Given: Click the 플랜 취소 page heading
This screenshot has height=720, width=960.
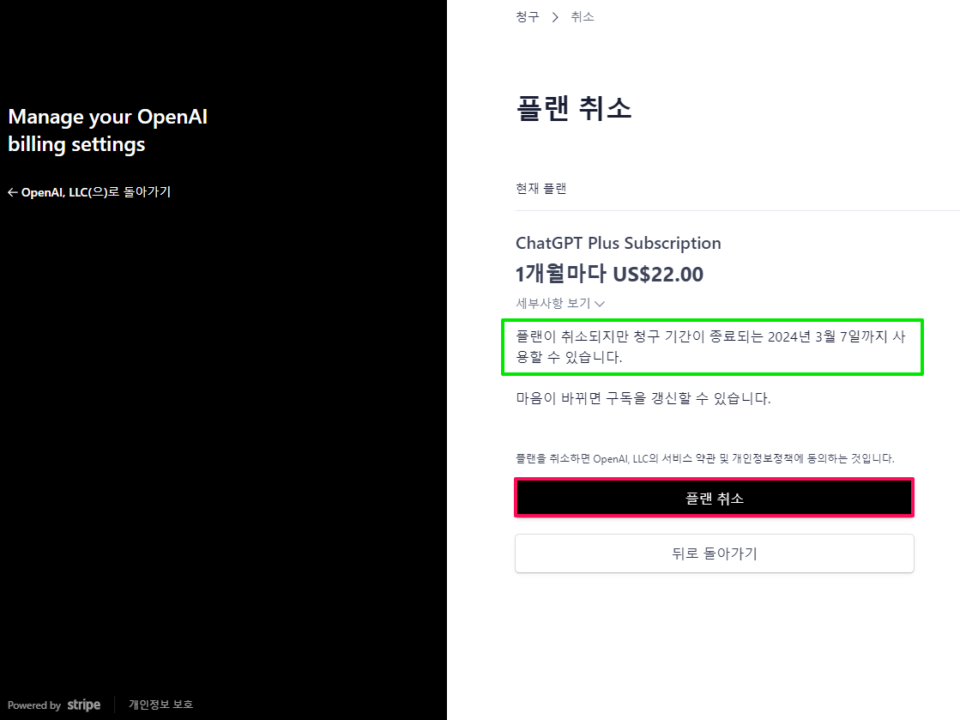Looking at the screenshot, I should [574, 108].
